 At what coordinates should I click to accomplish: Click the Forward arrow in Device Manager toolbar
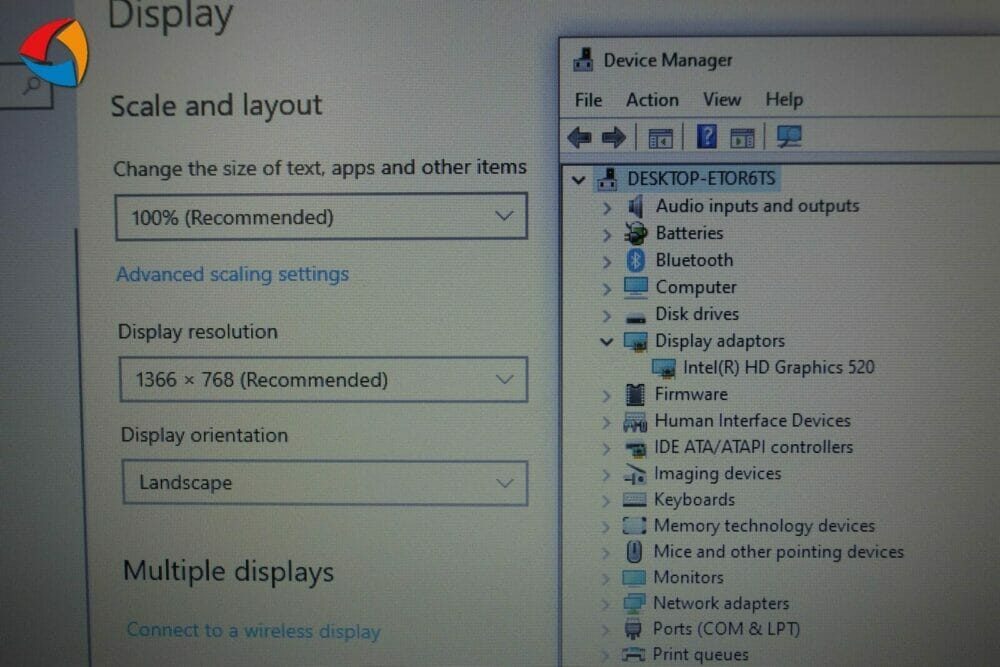click(614, 137)
